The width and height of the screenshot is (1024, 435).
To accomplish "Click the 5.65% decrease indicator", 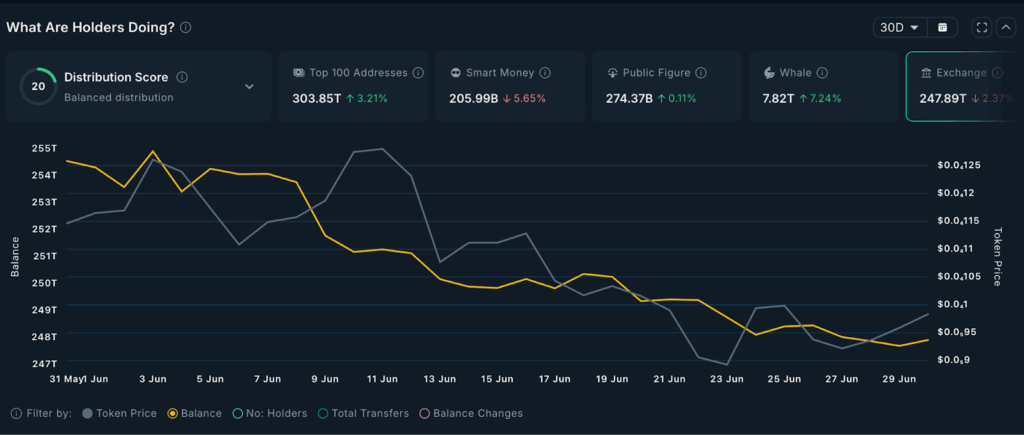I will [524, 99].
